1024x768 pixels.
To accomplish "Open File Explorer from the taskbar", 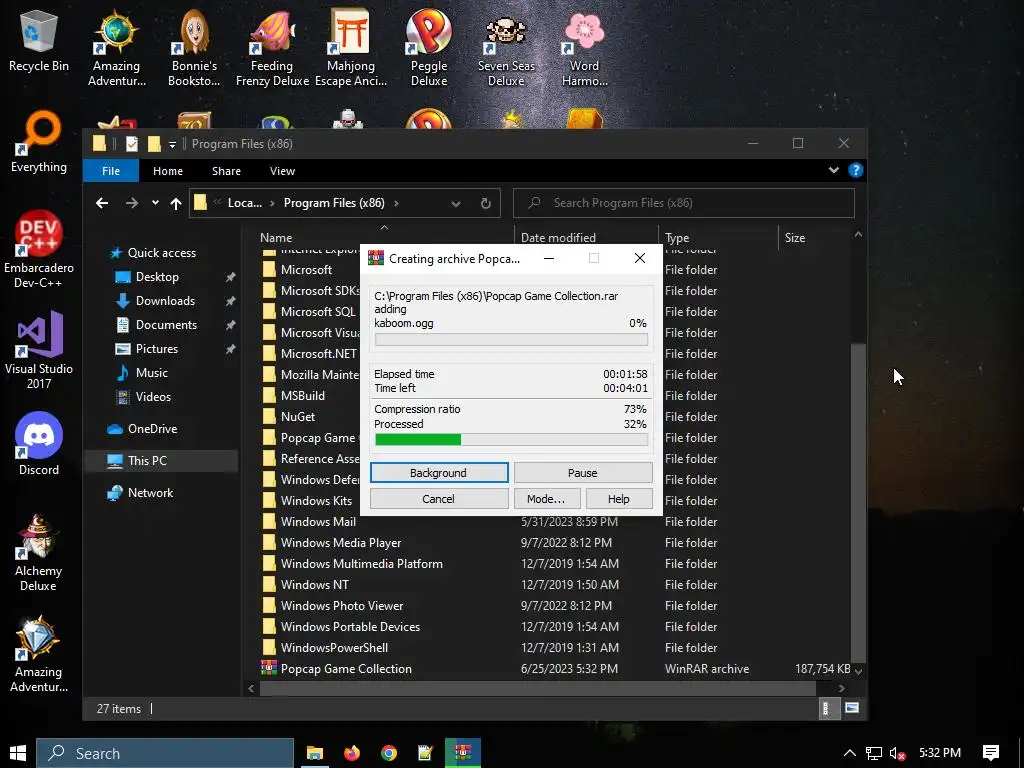I will click(x=315, y=753).
